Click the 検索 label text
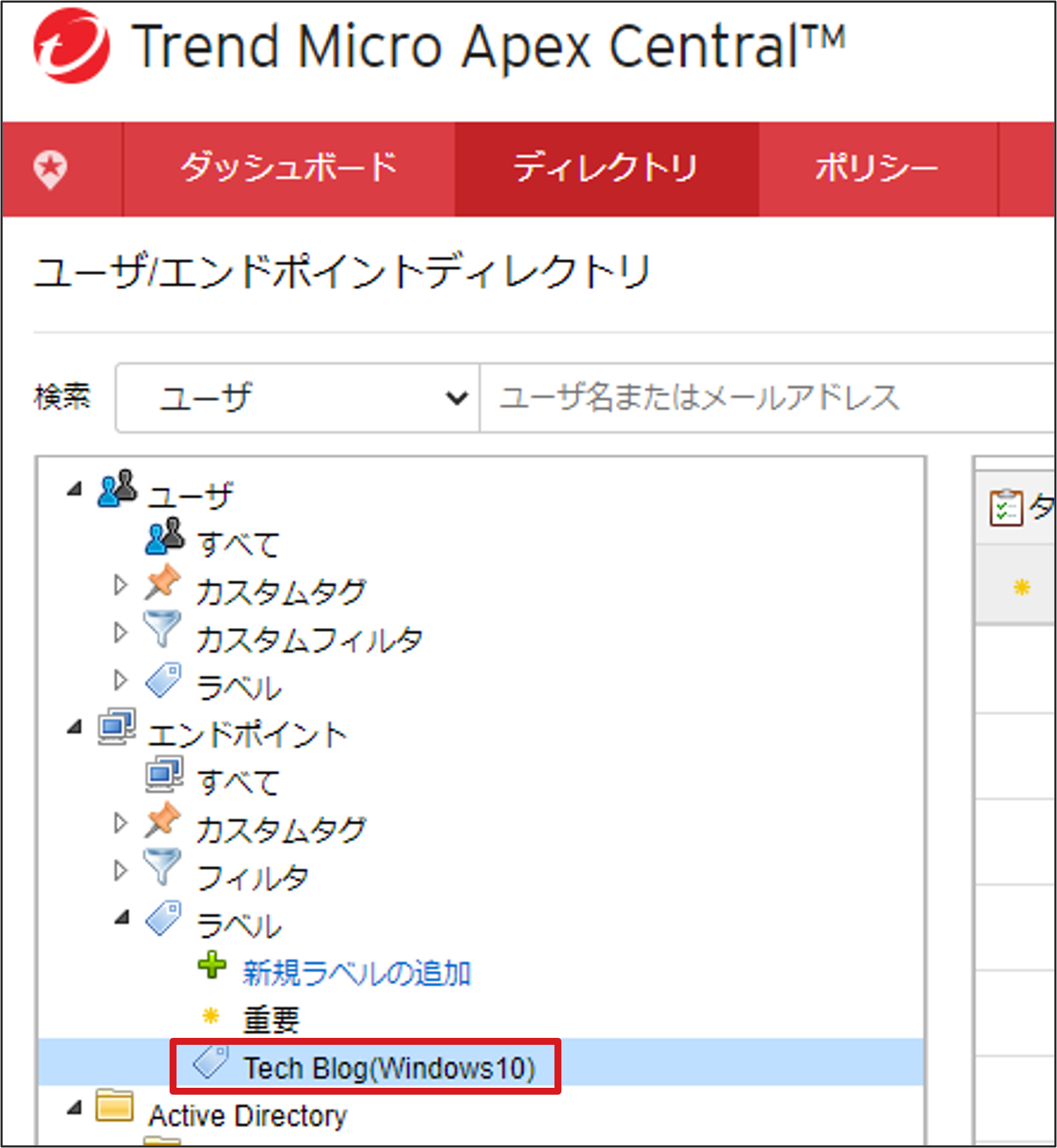This screenshot has height=1148, width=1057. tap(62, 397)
